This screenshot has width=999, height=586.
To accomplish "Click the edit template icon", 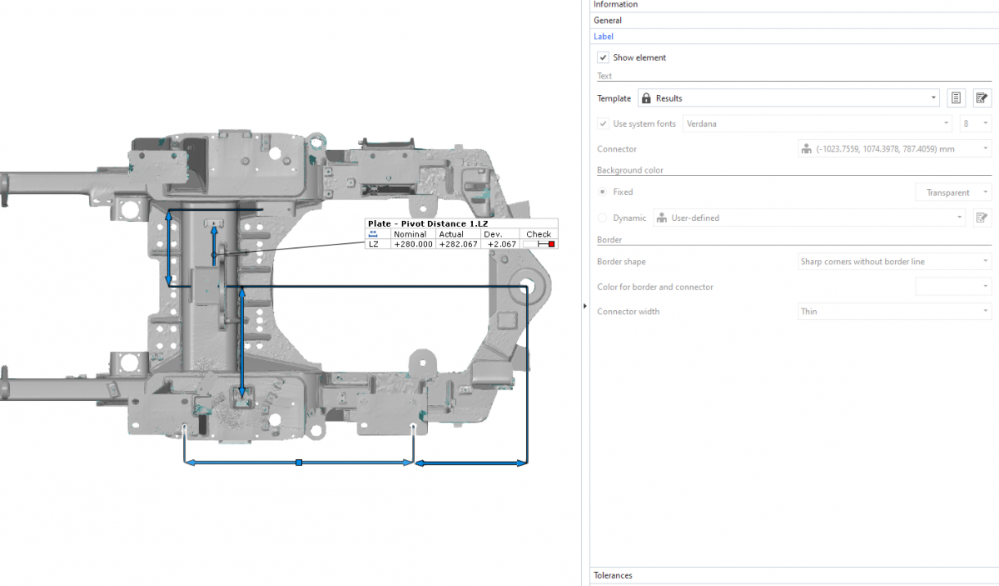I will (982, 98).
